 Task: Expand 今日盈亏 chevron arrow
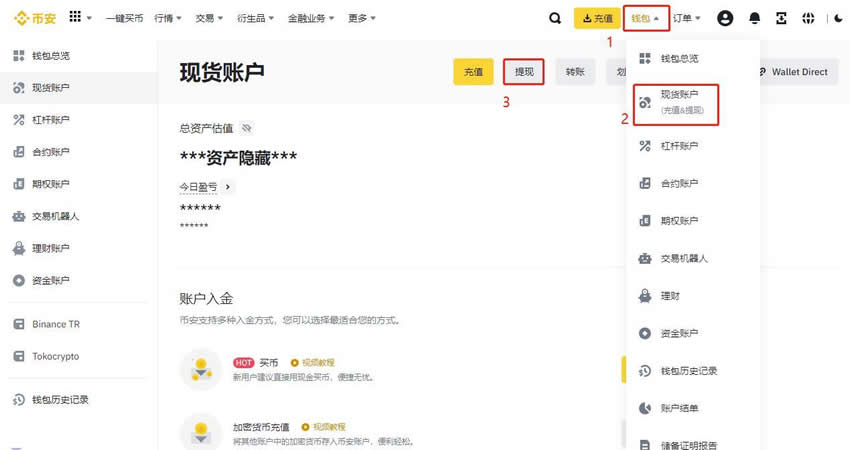coord(227,187)
